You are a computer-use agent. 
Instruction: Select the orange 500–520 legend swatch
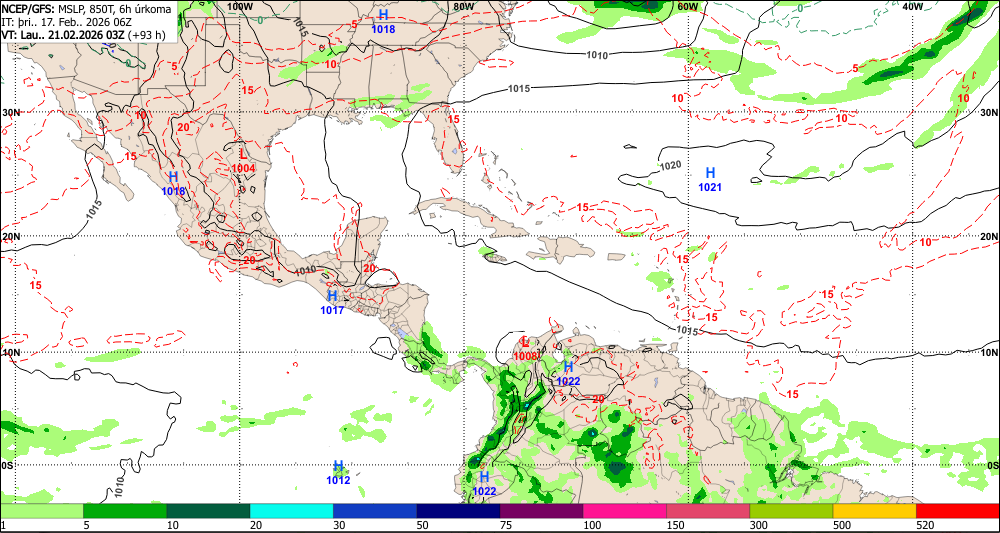click(874, 511)
